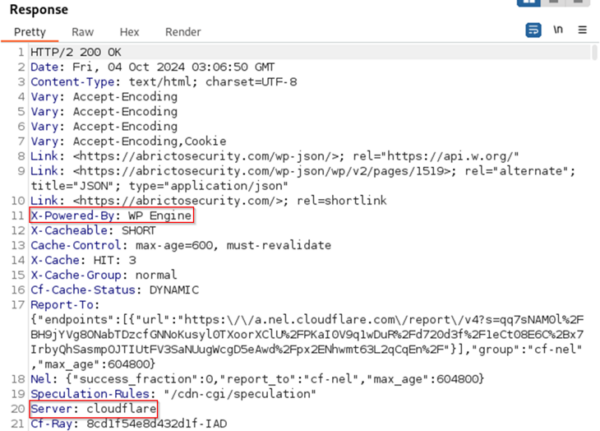
Task: Click the Response panel title
Action: click(39, 10)
